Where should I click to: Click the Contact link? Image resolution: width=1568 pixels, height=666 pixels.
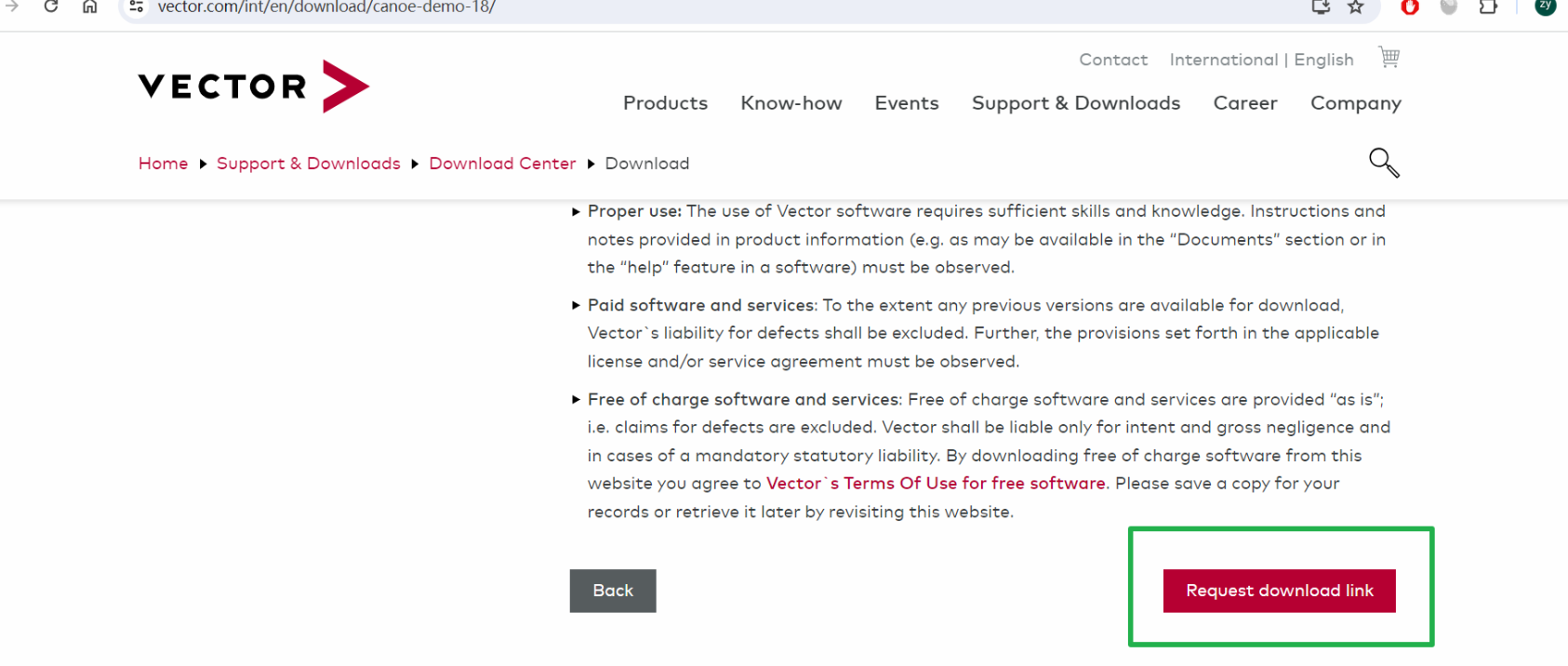click(1113, 60)
